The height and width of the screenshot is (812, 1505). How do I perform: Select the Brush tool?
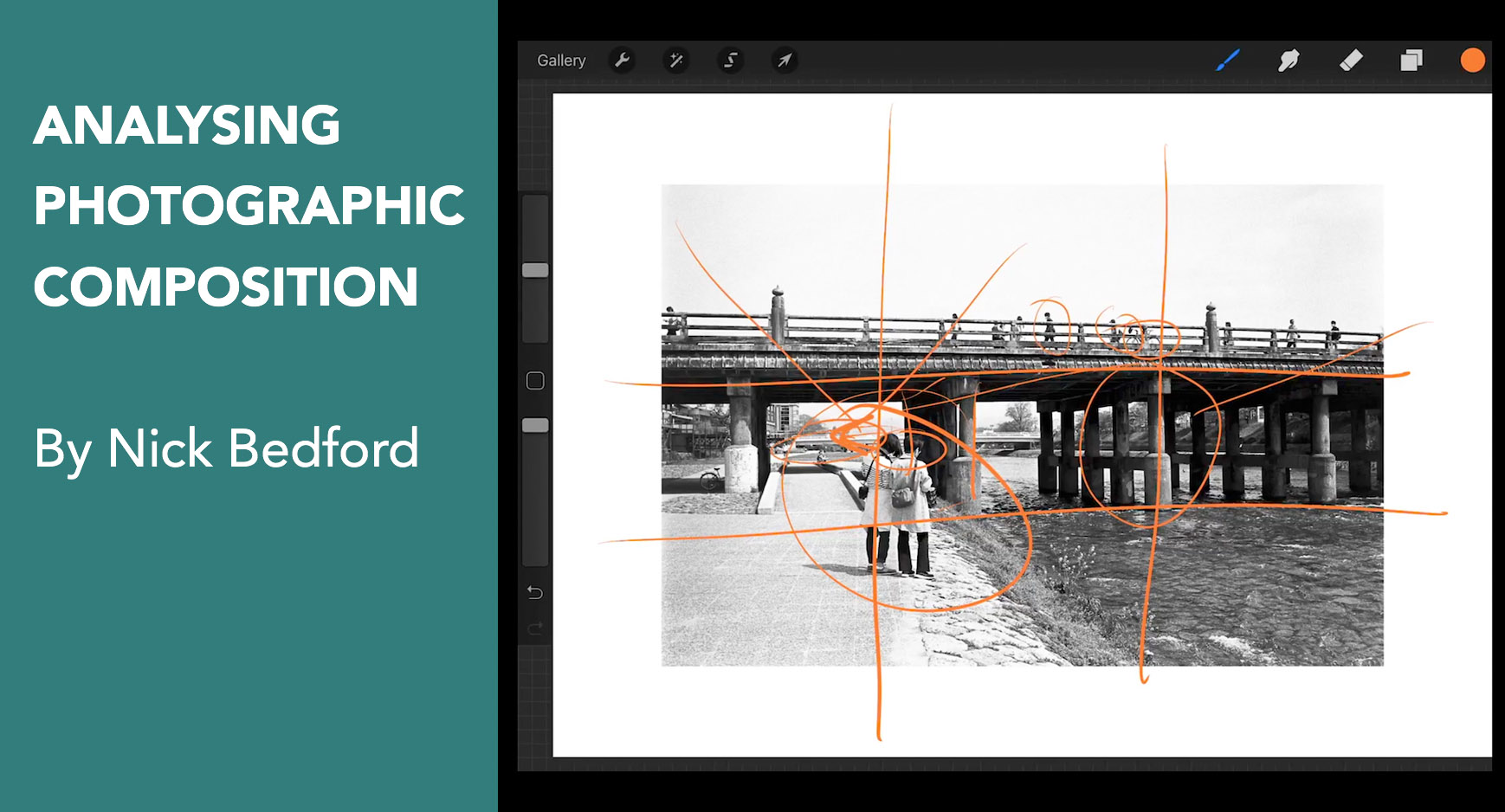point(1228,60)
